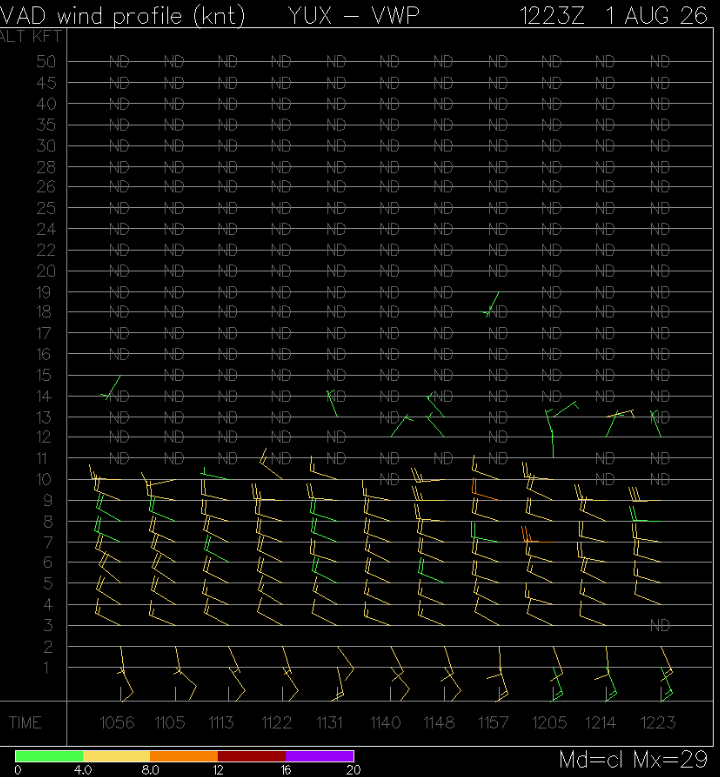
Task: Click the 11 kft altitude label
Action: (x=44, y=458)
